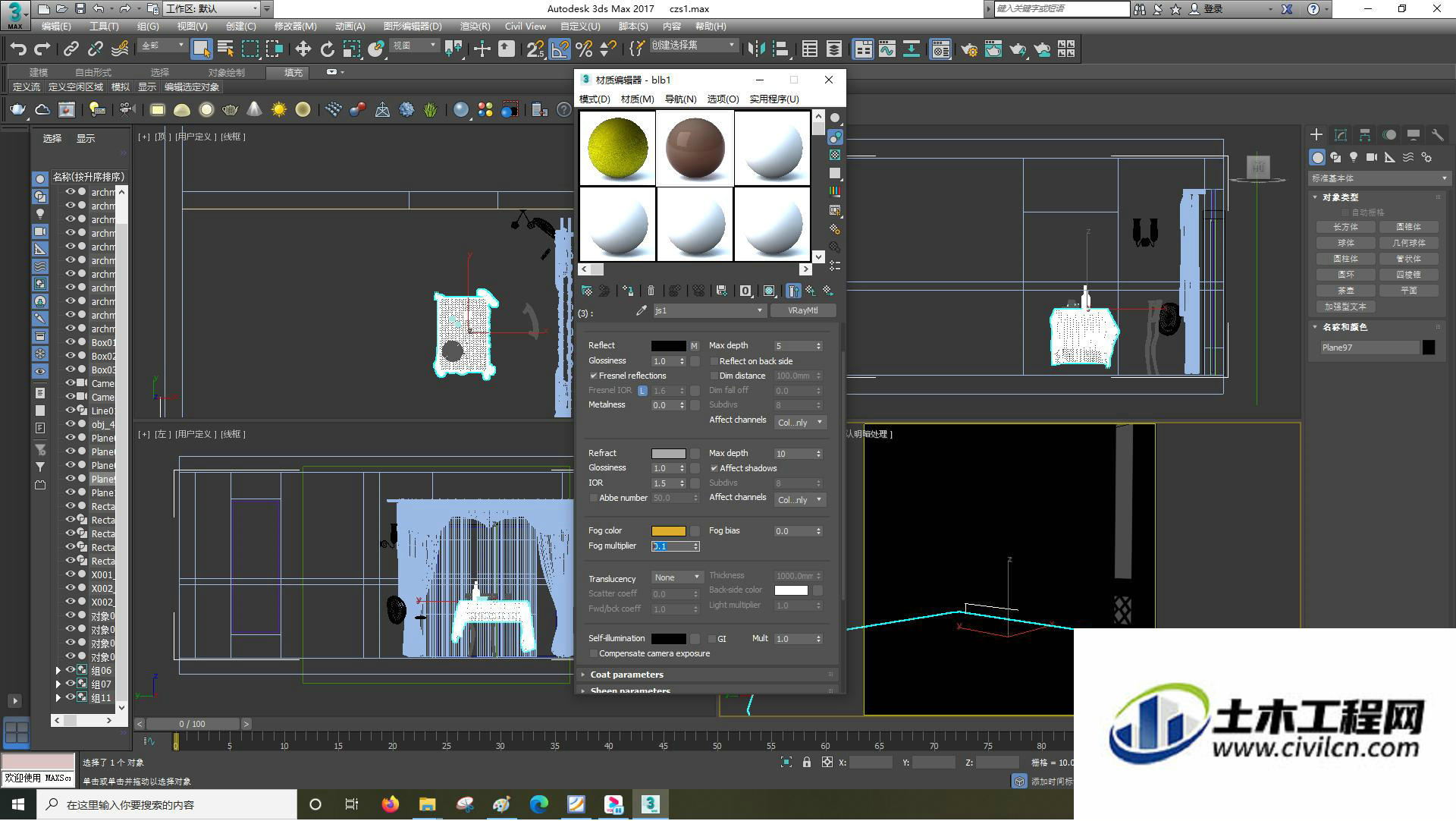The height and width of the screenshot is (821, 1456).
Task: Expand the 组07 group in scene explorer
Action: (x=58, y=684)
